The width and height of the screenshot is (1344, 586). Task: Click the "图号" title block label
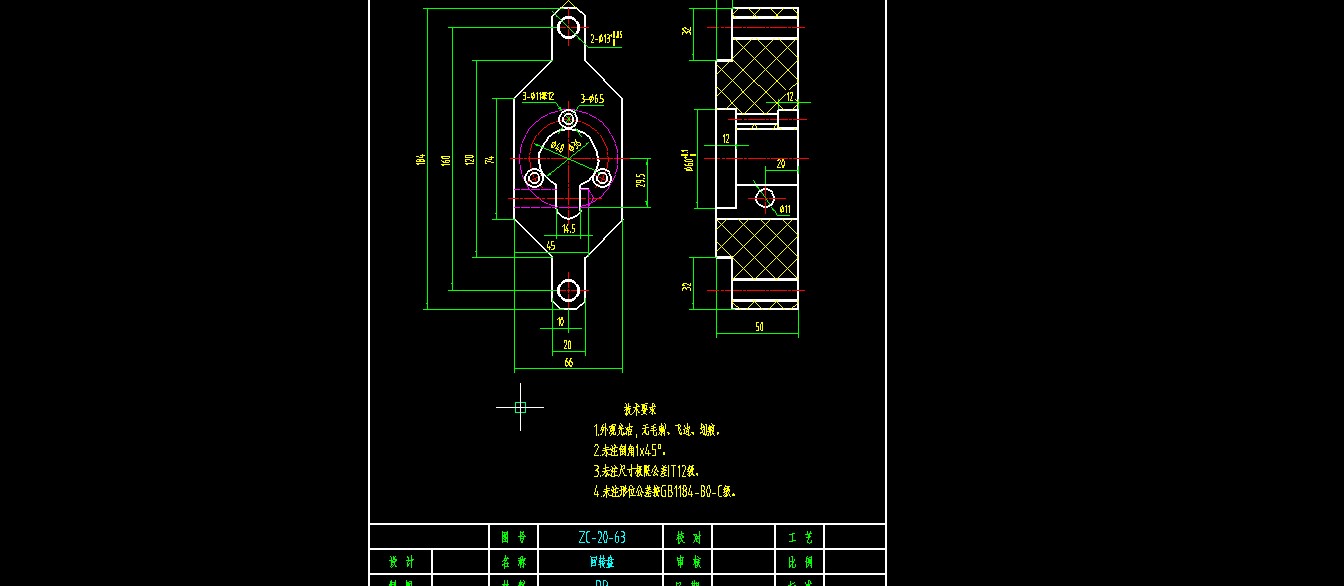[512, 538]
